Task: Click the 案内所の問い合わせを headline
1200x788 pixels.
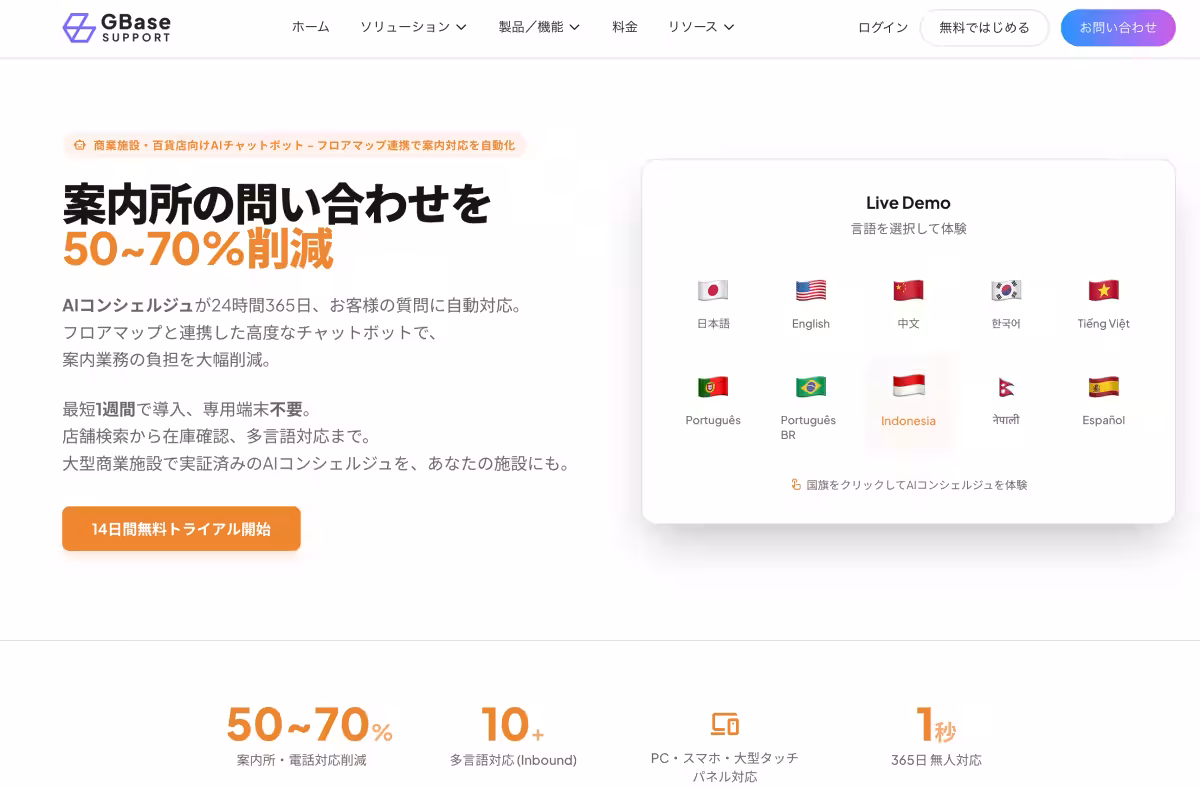Action: 277,204
